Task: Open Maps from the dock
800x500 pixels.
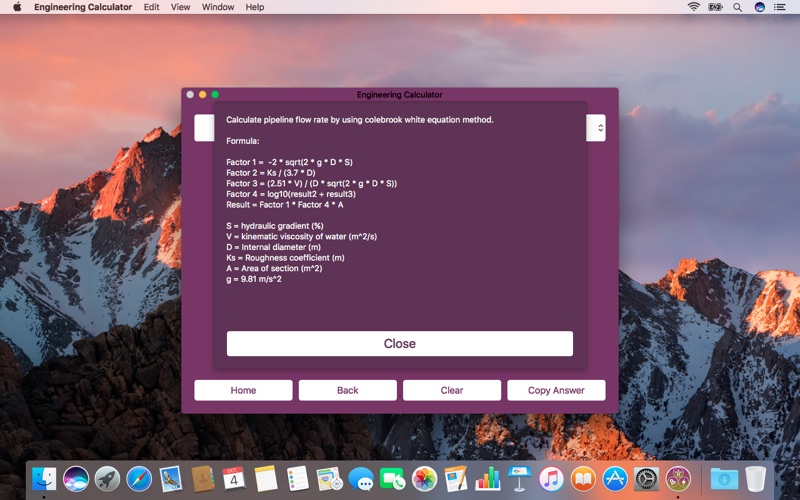Action: point(329,479)
